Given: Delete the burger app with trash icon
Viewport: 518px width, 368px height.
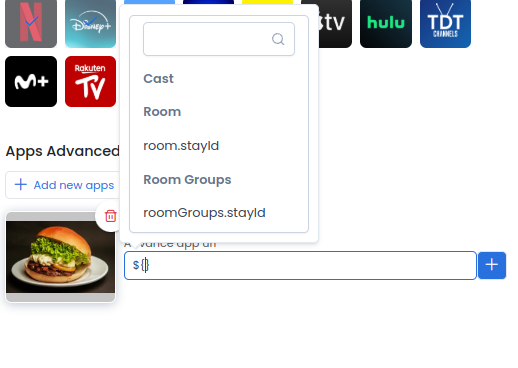Looking at the screenshot, I should (111, 216).
